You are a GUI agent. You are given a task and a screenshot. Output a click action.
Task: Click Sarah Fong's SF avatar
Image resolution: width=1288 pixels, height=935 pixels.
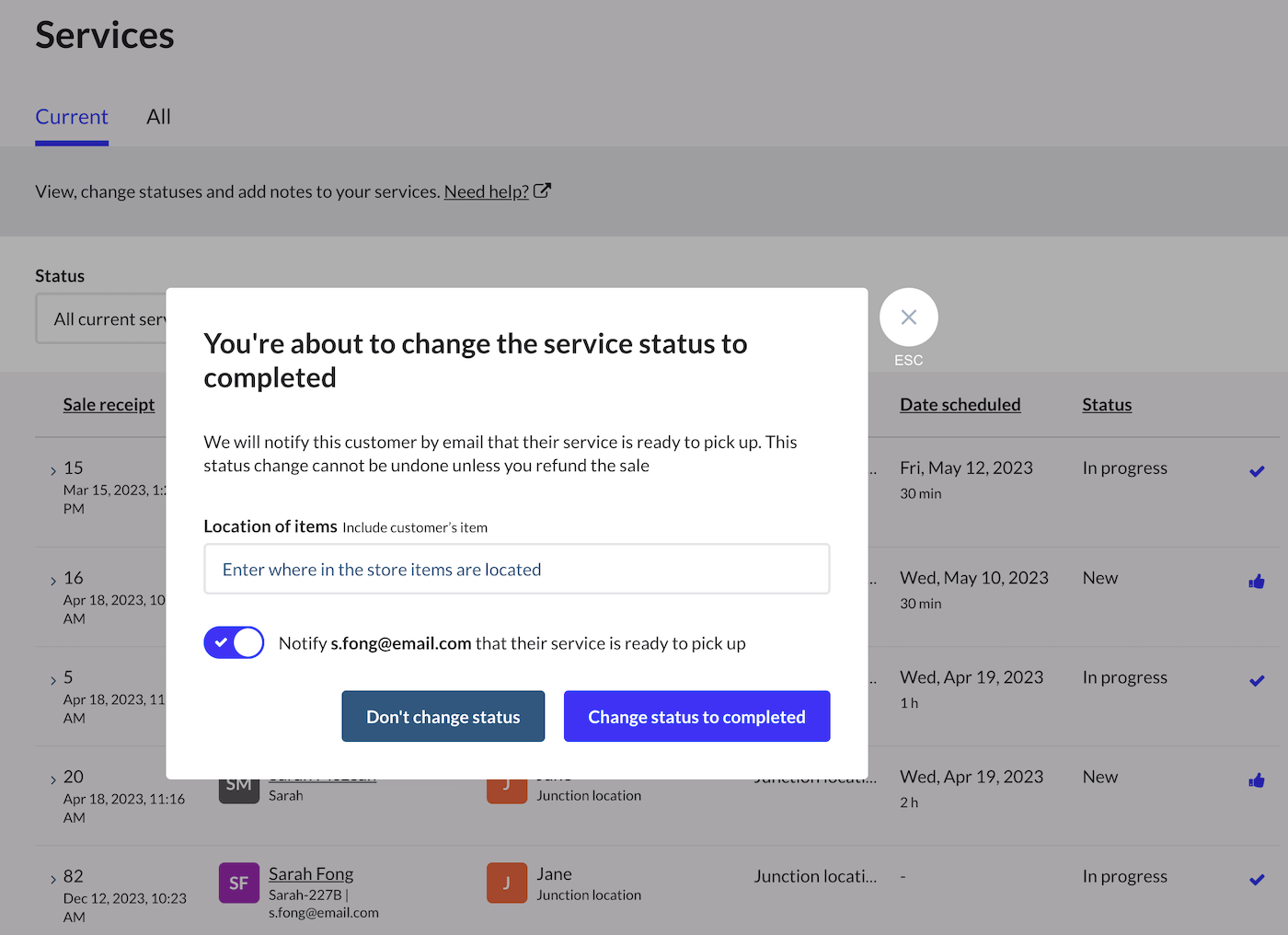point(238,883)
